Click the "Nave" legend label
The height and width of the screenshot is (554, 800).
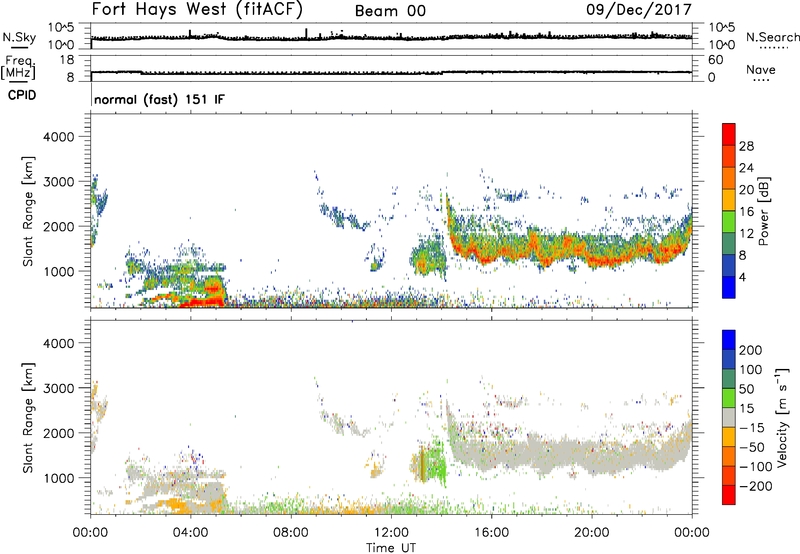(761, 69)
